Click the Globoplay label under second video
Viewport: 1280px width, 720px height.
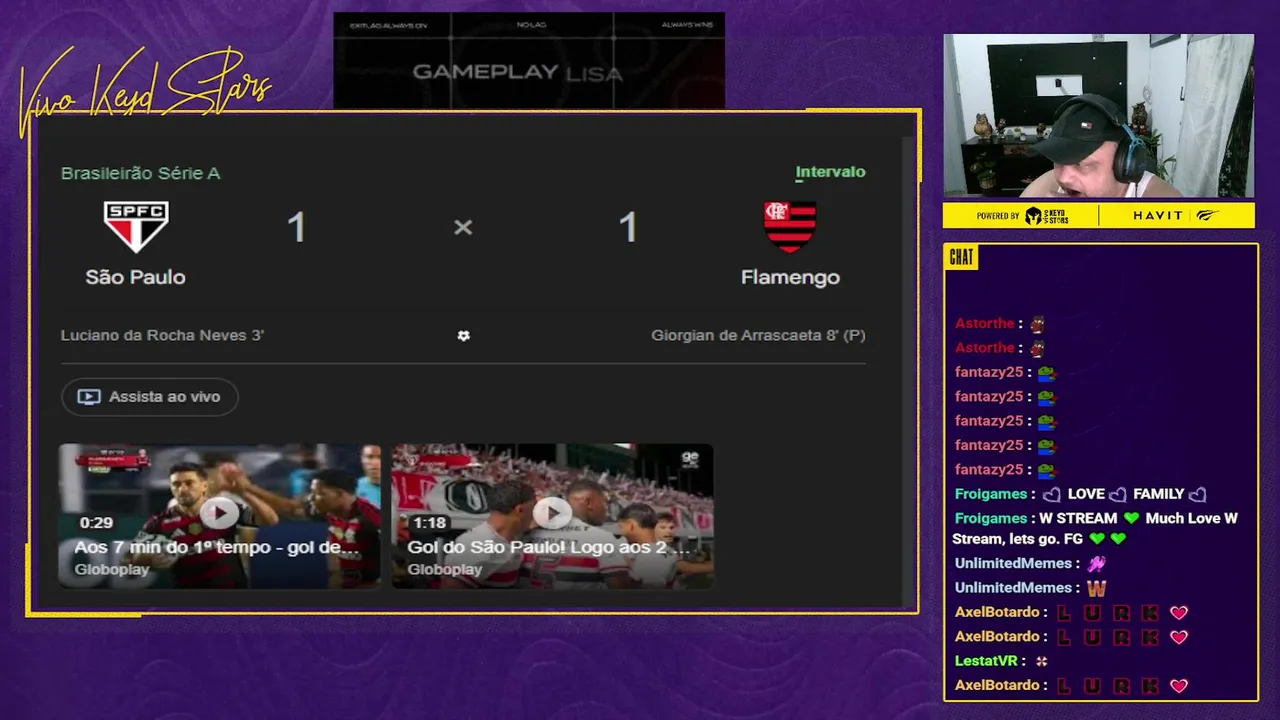click(445, 569)
